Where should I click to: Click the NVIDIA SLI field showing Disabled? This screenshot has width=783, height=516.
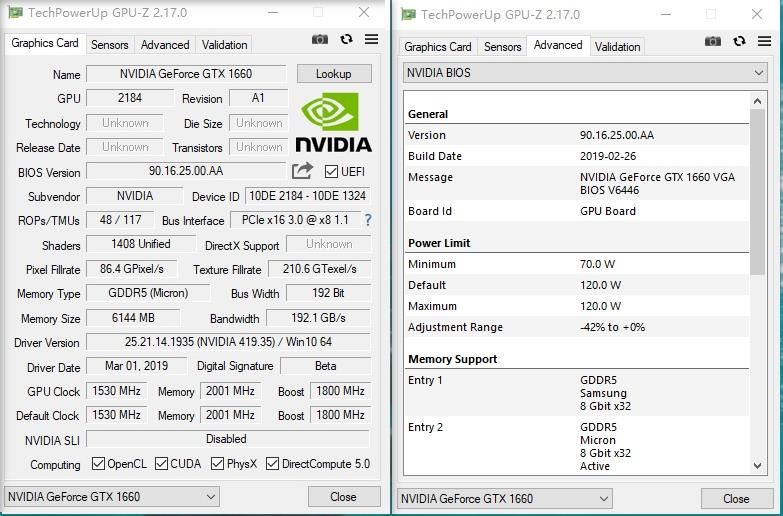tap(227, 439)
